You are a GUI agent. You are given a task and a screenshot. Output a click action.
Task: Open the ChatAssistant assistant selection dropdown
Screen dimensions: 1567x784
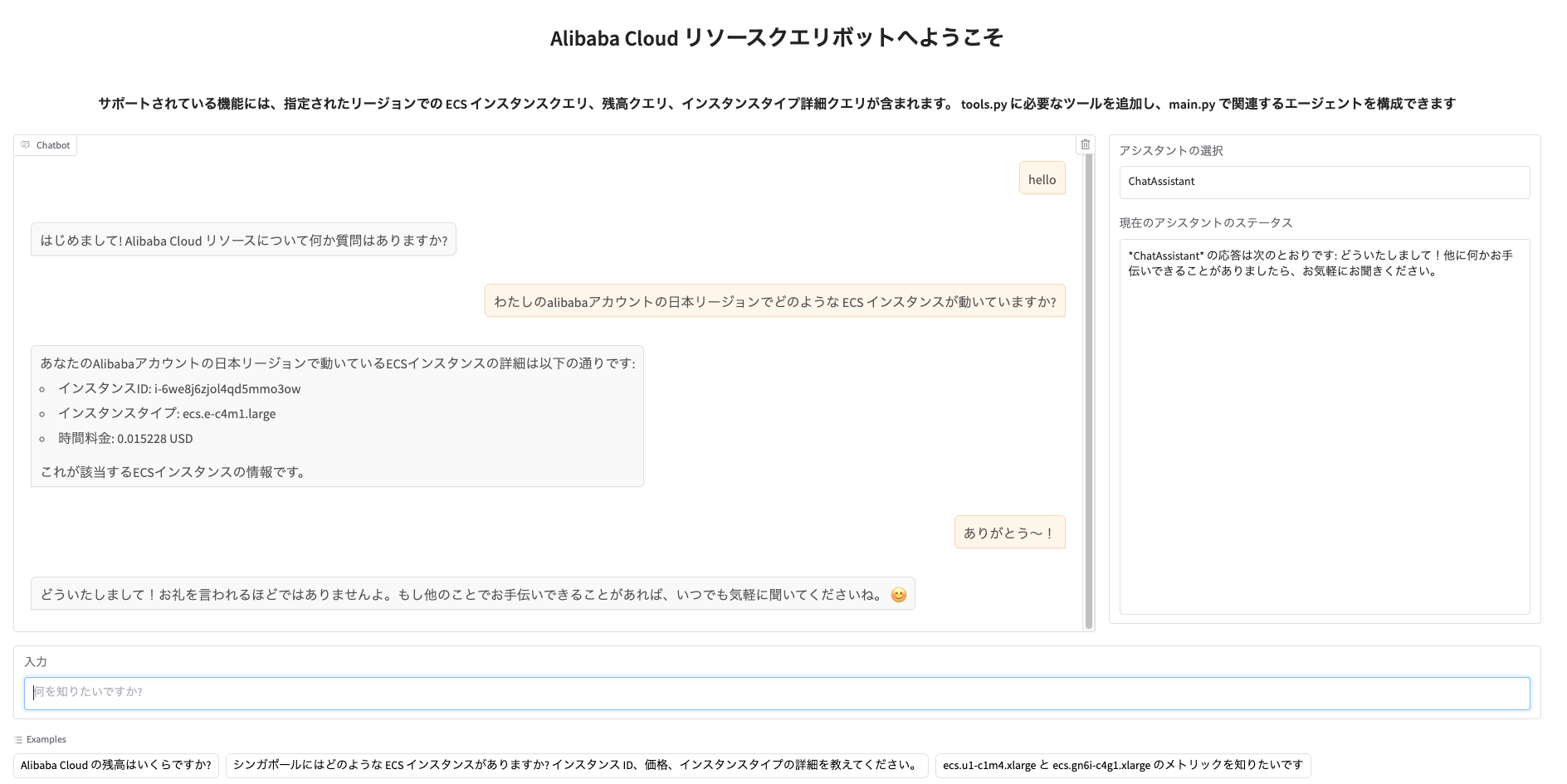pyautogui.click(x=1324, y=182)
